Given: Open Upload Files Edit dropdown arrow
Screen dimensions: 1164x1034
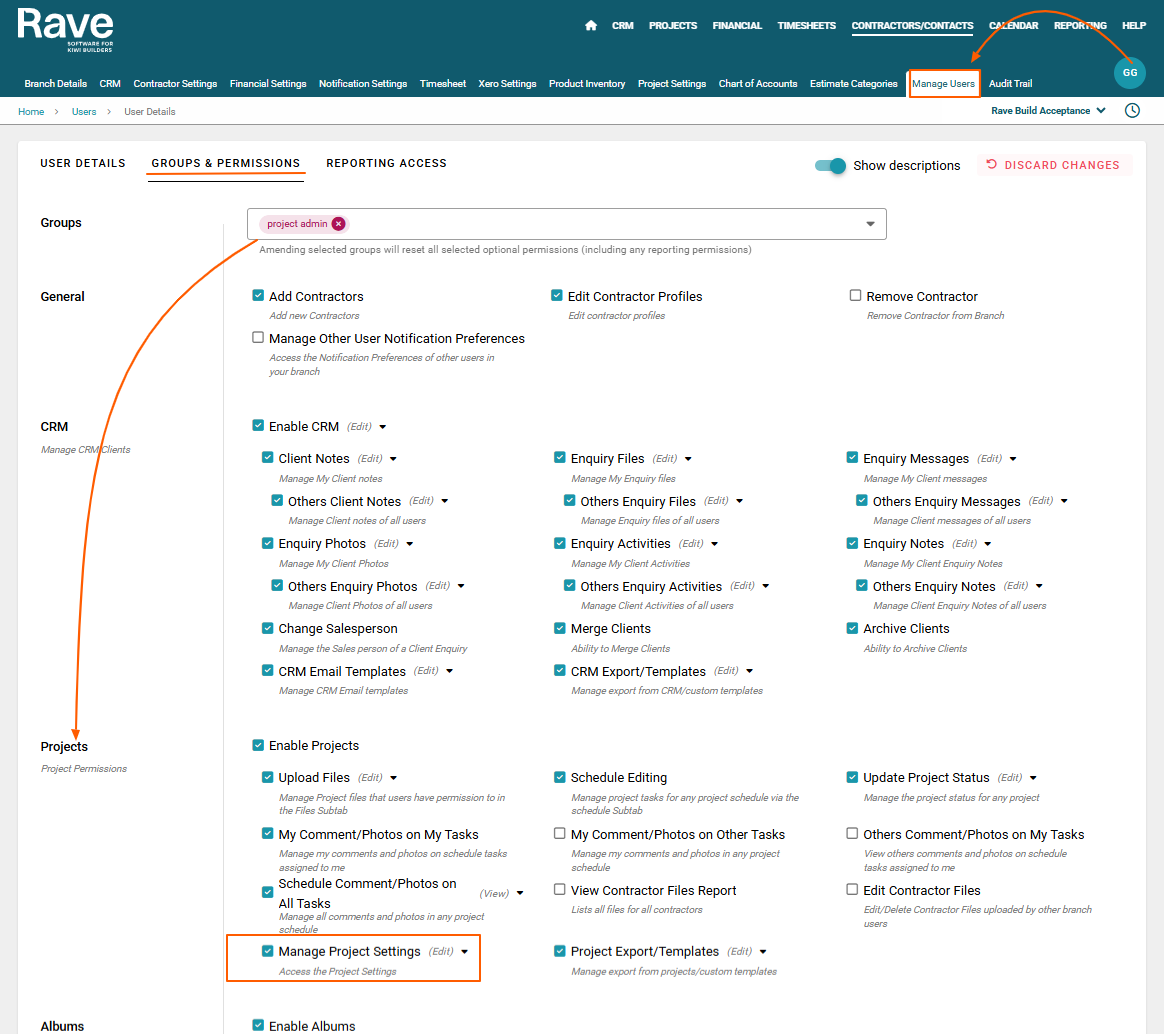Looking at the screenshot, I should 393,778.
